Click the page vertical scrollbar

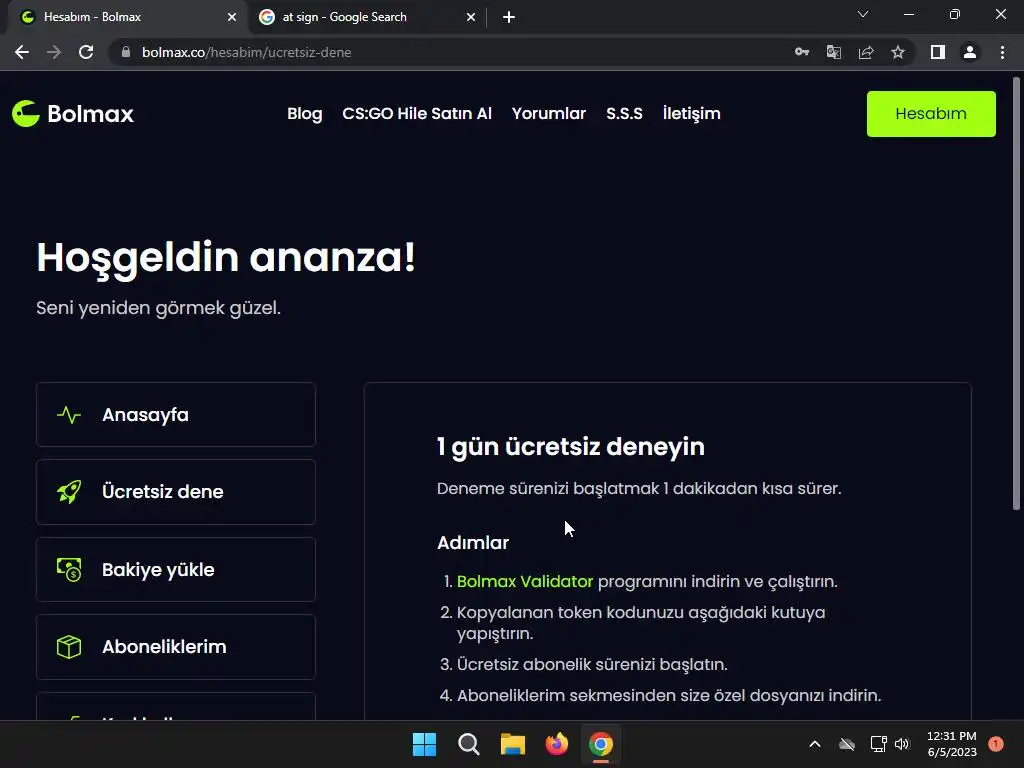tap(1016, 294)
